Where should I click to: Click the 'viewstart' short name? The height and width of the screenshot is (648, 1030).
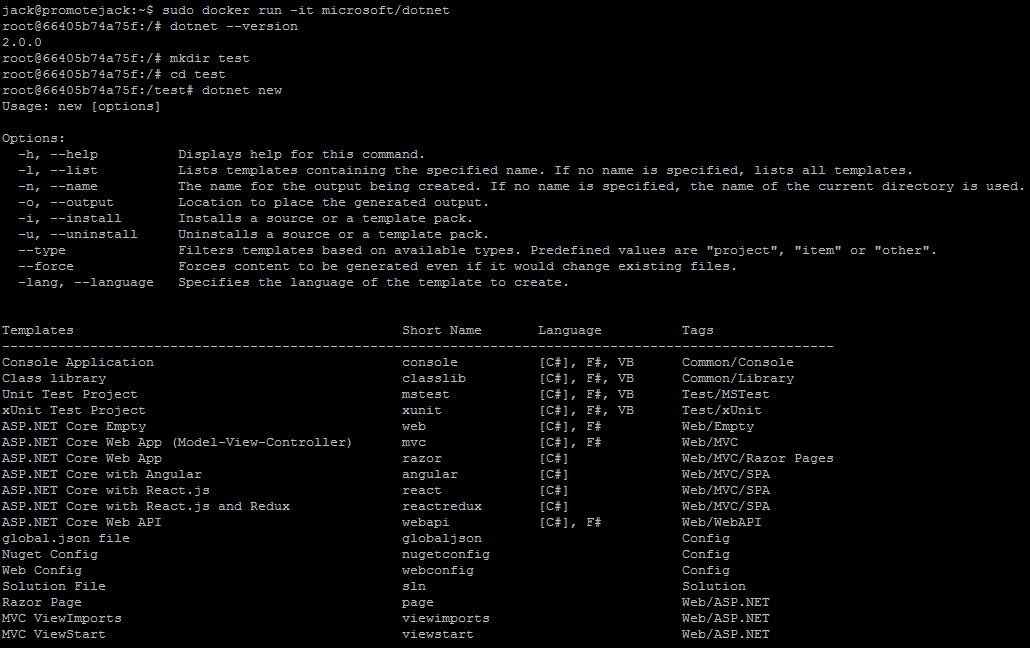point(438,634)
